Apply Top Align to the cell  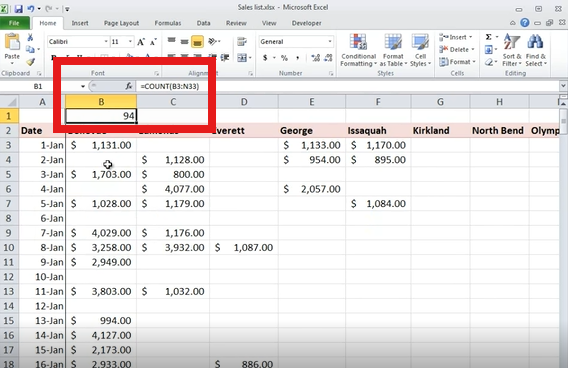171,41
